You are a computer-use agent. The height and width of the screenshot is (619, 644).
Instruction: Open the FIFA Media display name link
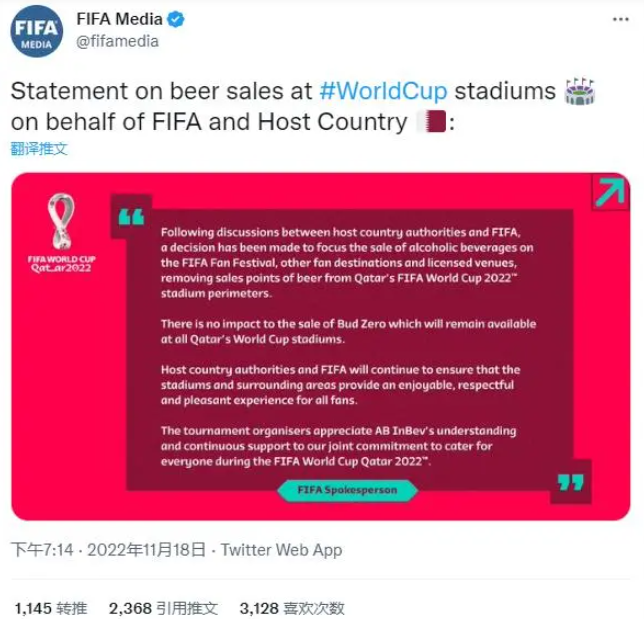tap(122, 20)
